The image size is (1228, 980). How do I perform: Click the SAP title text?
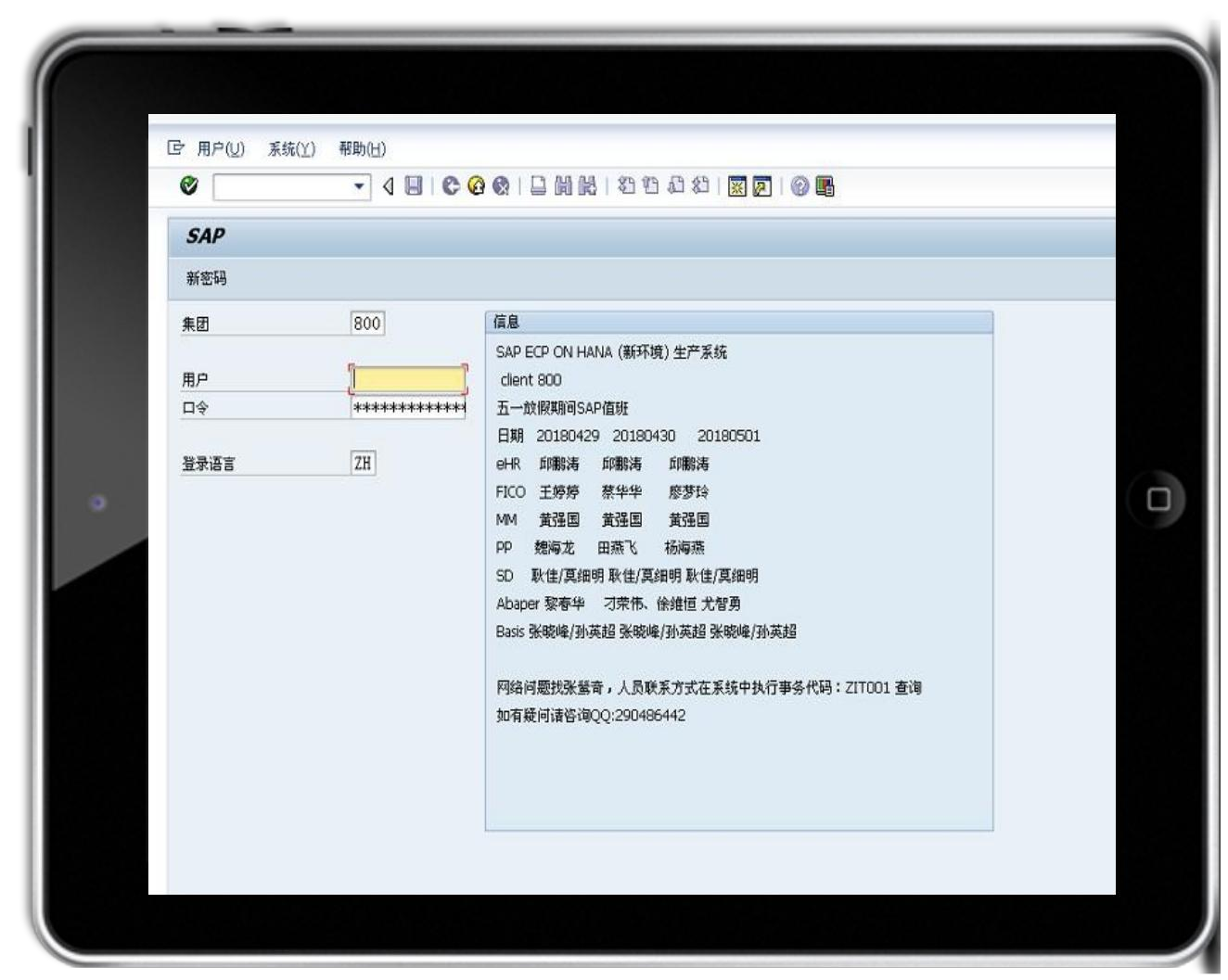tap(205, 235)
